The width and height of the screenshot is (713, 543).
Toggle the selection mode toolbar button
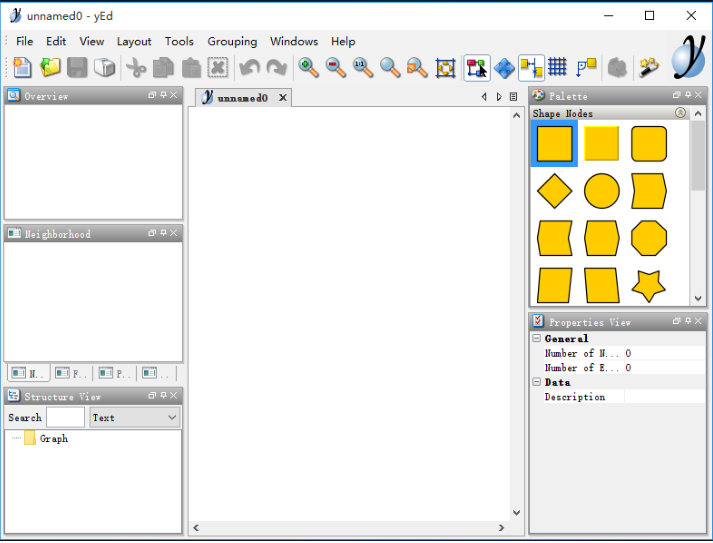(x=477, y=67)
